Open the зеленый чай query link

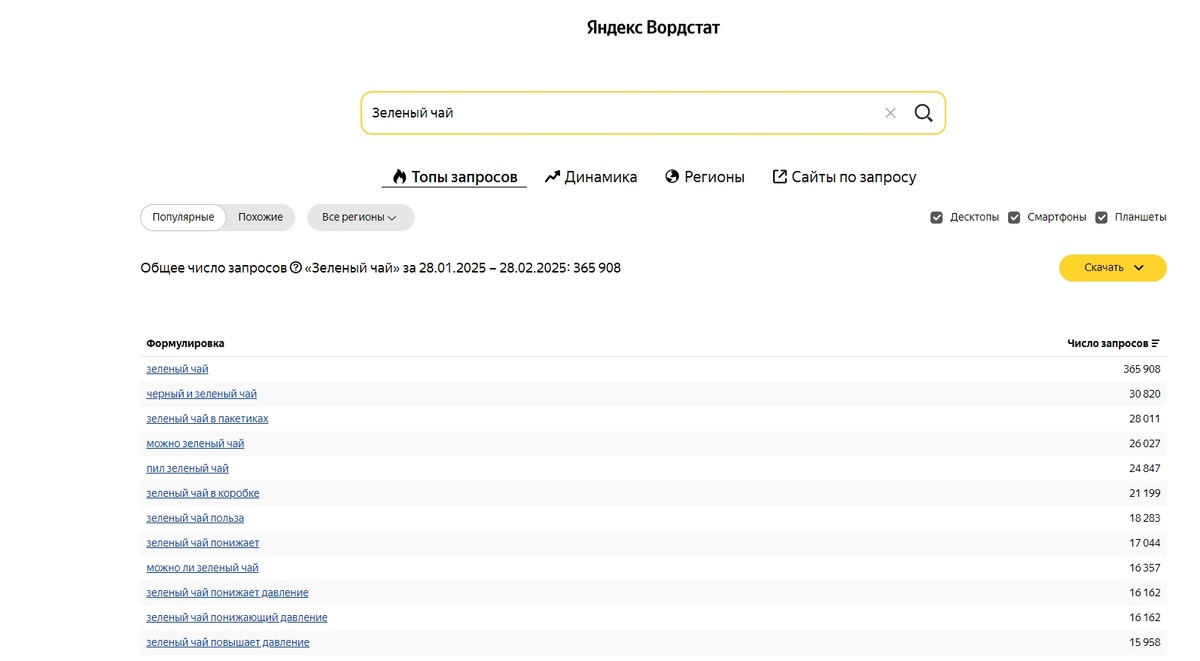(177, 369)
